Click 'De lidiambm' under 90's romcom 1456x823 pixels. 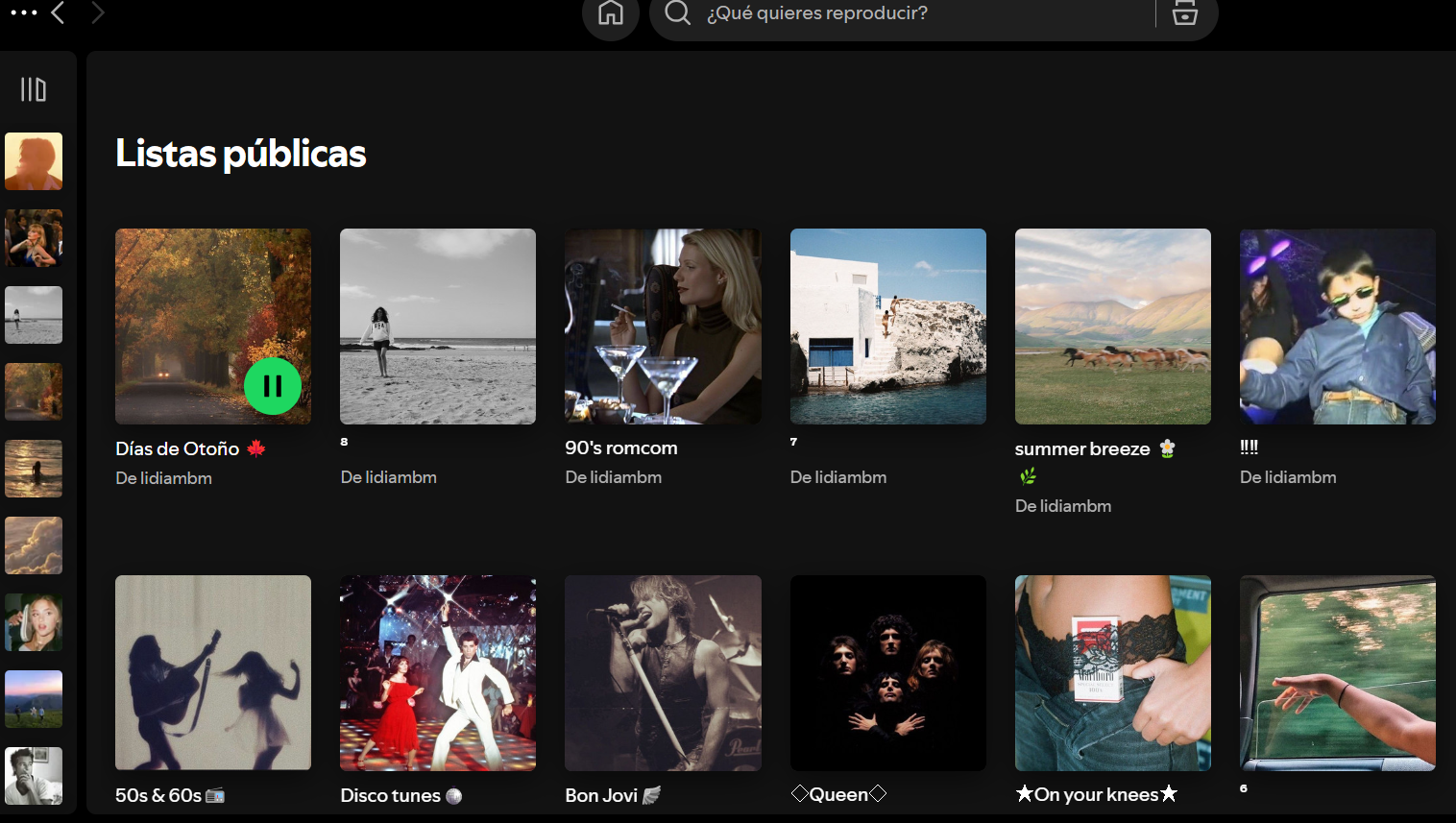(614, 477)
